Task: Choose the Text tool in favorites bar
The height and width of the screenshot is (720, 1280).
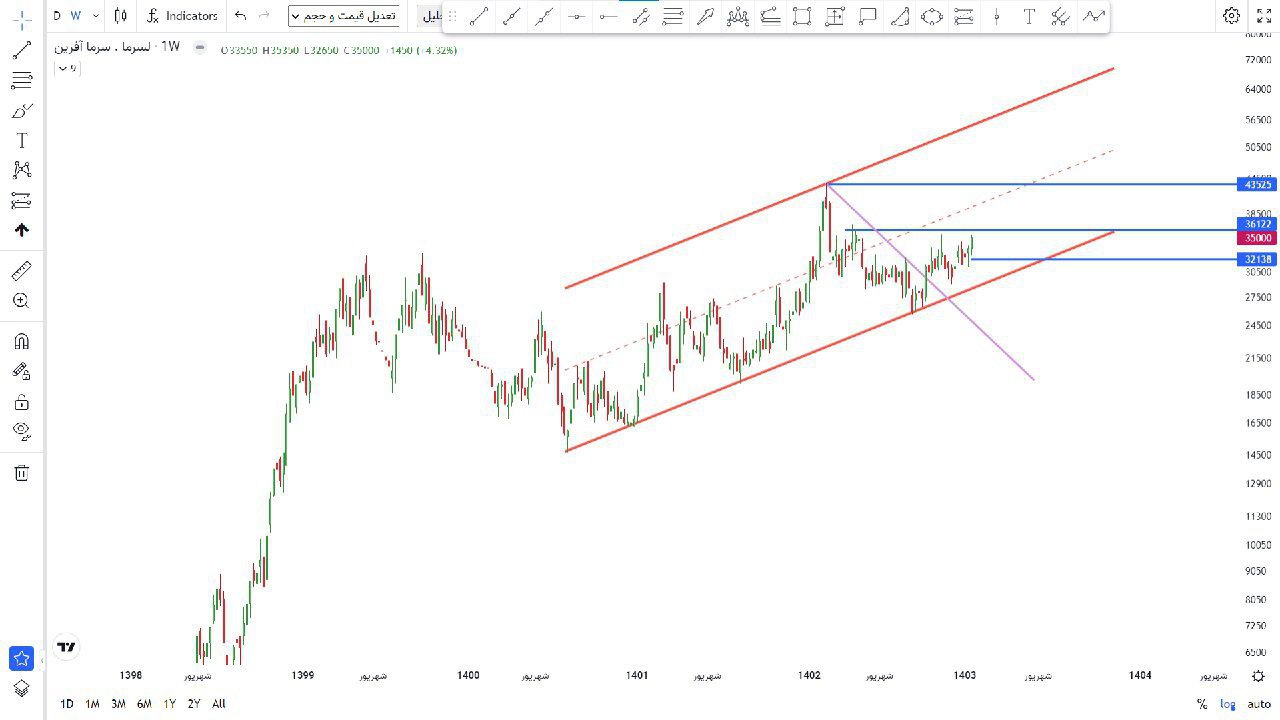Action: pyautogui.click(x=1028, y=16)
